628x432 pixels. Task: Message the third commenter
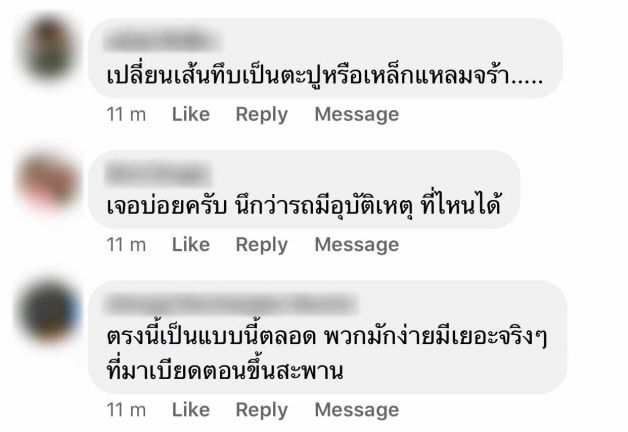pos(357,410)
